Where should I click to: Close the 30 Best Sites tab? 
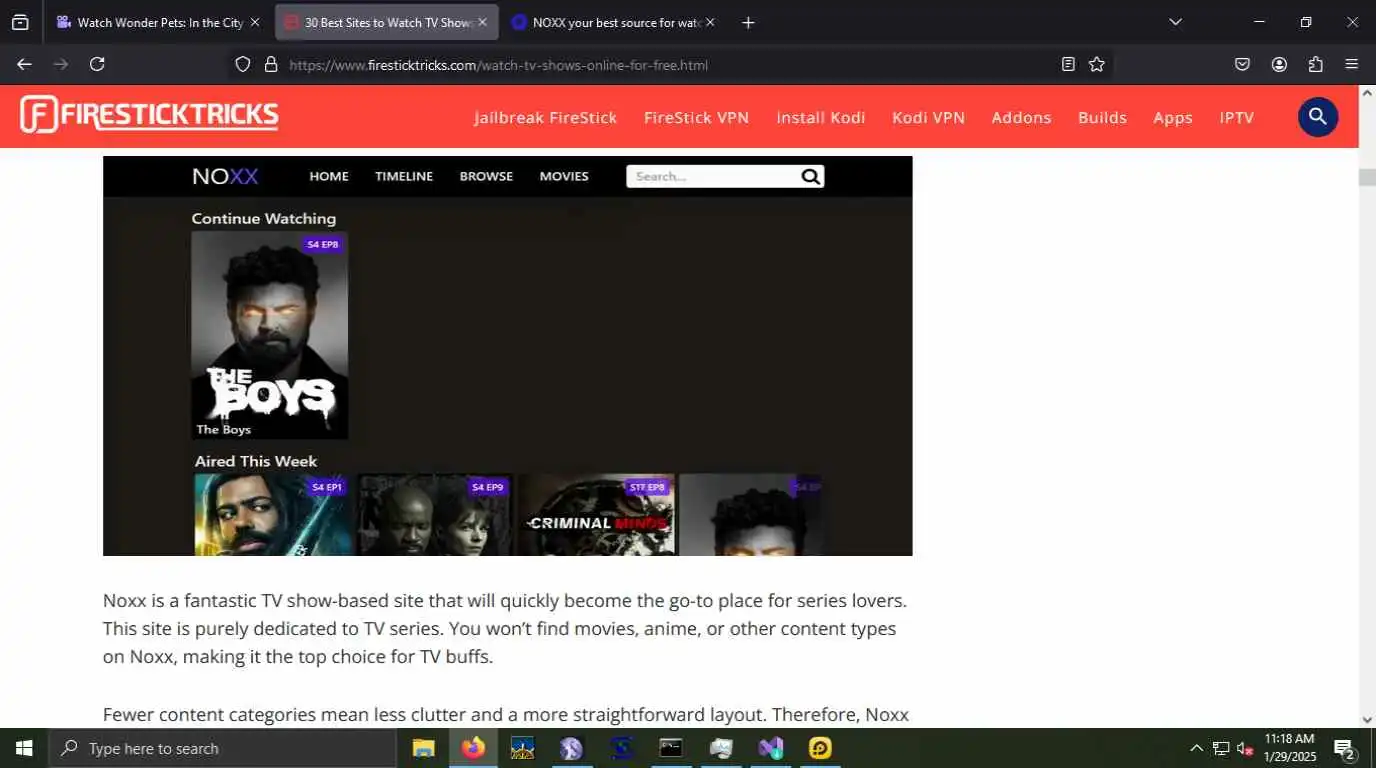tap(483, 22)
